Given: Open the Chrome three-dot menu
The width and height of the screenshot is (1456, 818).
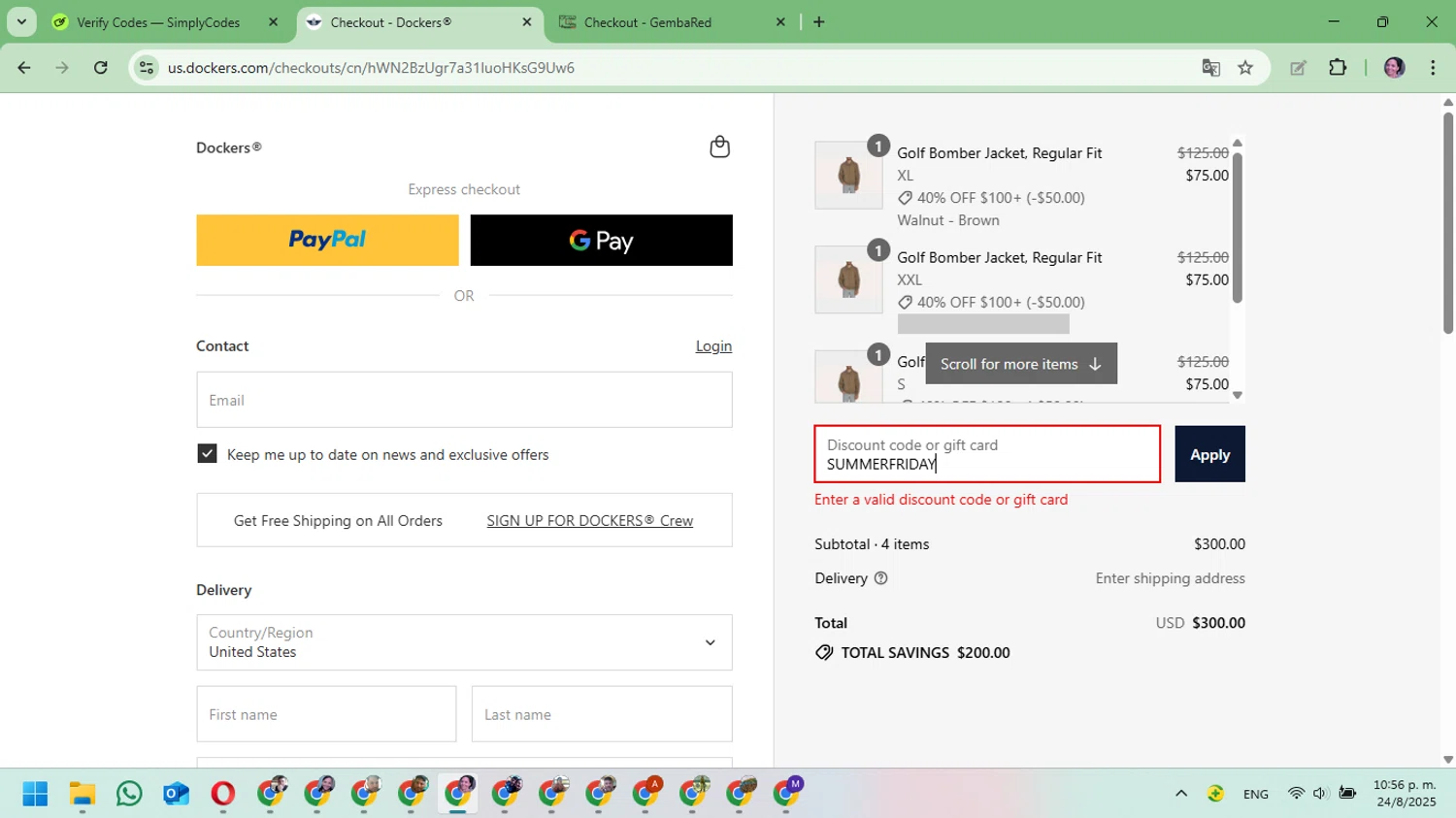Looking at the screenshot, I should [x=1433, y=68].
